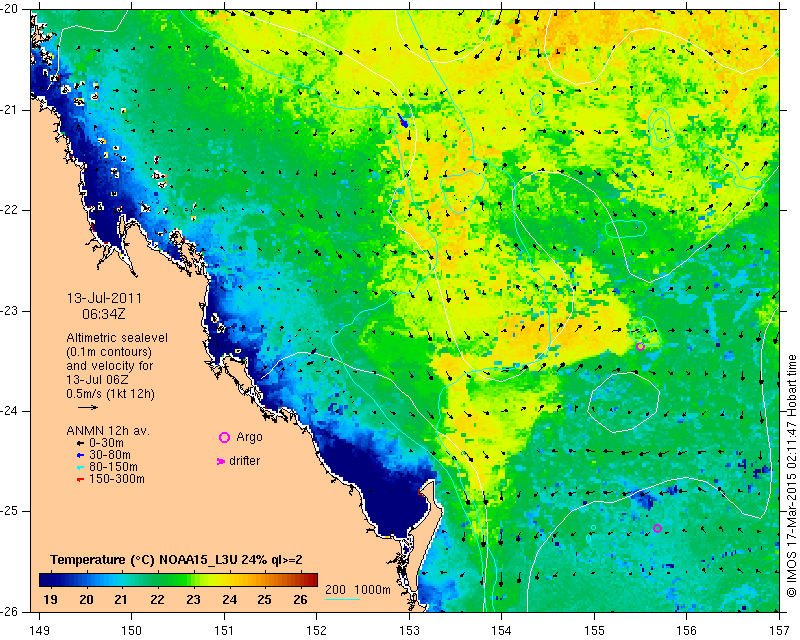Click the longitude axis label '157'
The width and height of the screenshot is (800, 640).
point(779,631)
